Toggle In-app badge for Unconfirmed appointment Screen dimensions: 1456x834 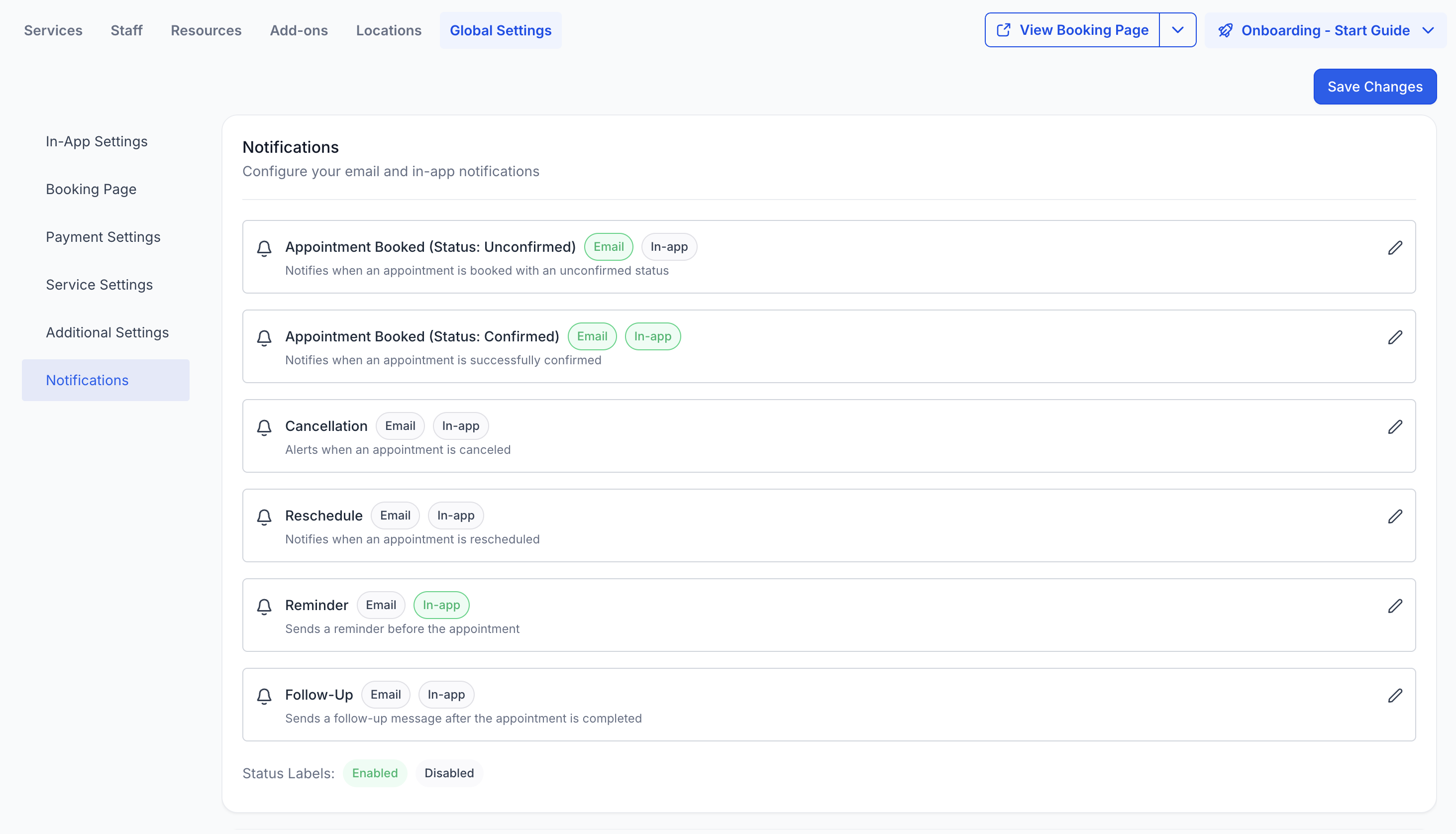pyautogui.click(x=668, y=247)
